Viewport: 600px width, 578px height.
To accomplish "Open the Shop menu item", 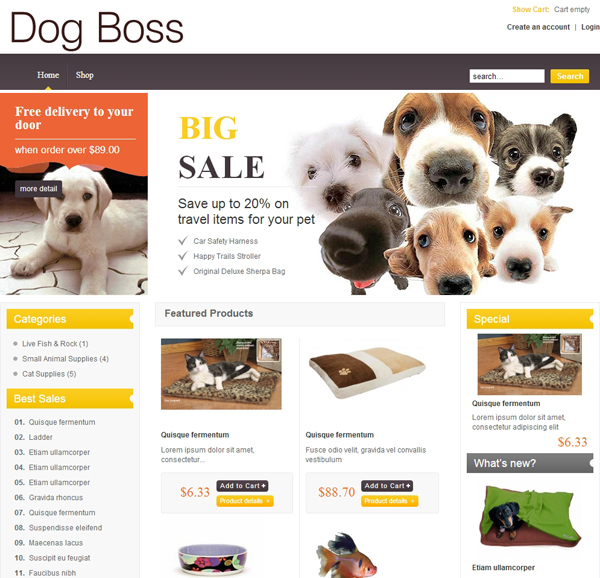I will pyautogui.click(x=85, y=75).
